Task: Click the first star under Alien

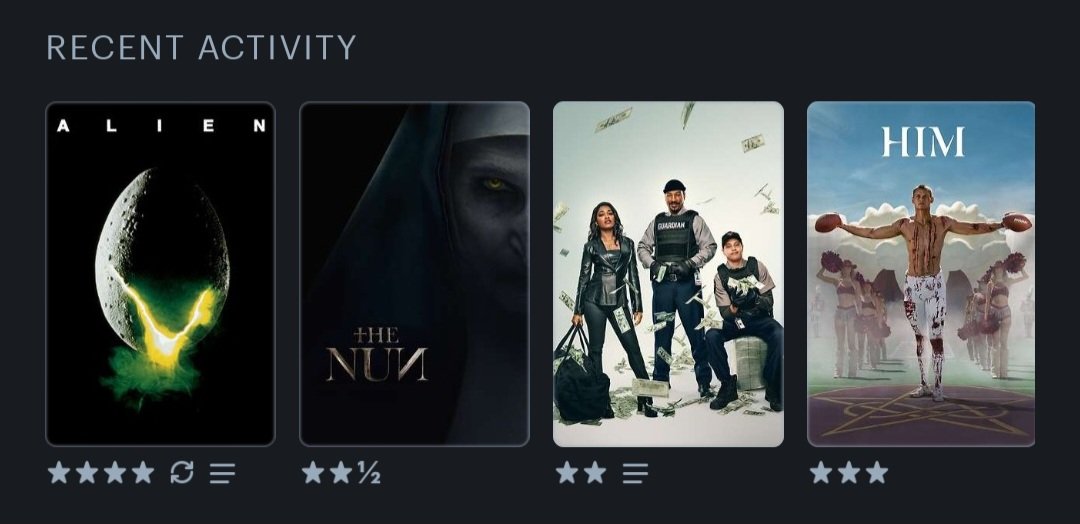Action: coord(59,472)
